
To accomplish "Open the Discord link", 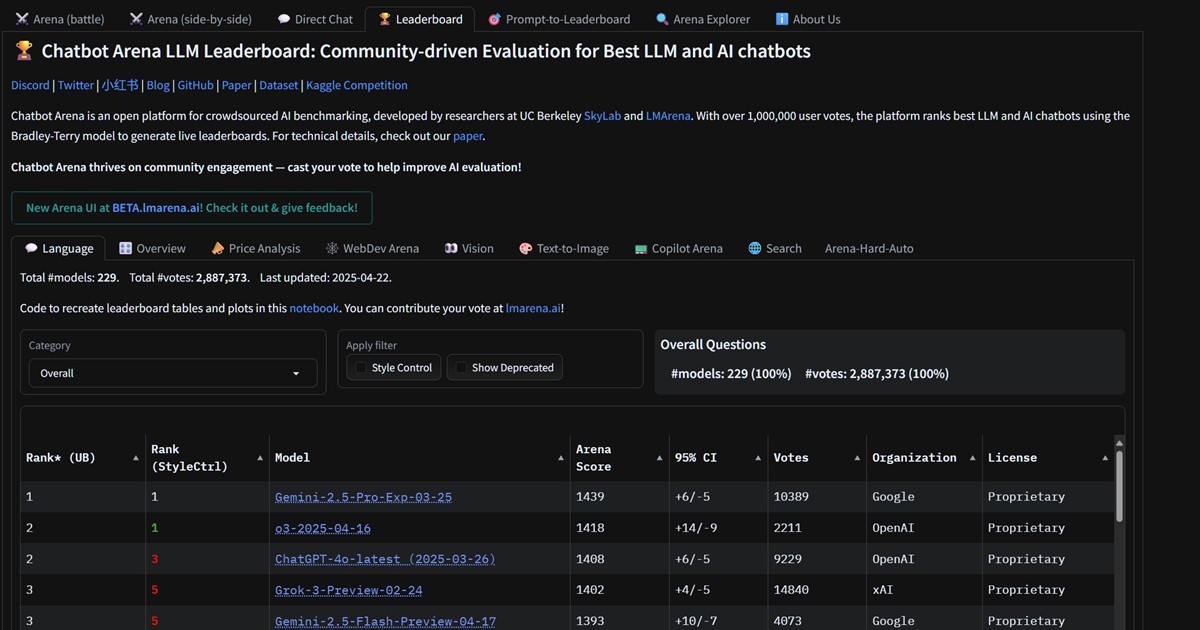I will tap(30, 85).
